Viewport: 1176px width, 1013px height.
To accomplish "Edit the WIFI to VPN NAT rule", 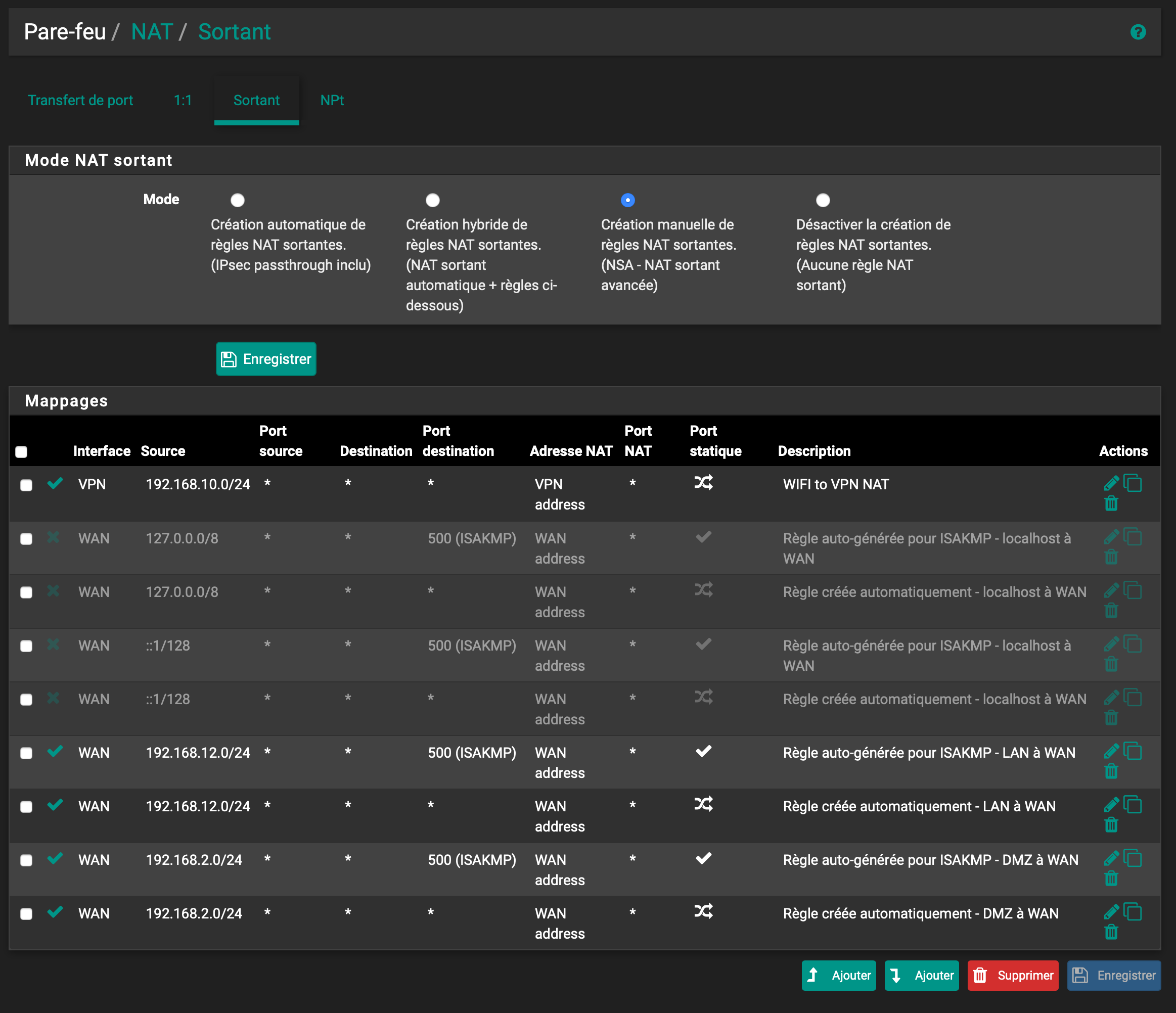I will click(1111, 483).
